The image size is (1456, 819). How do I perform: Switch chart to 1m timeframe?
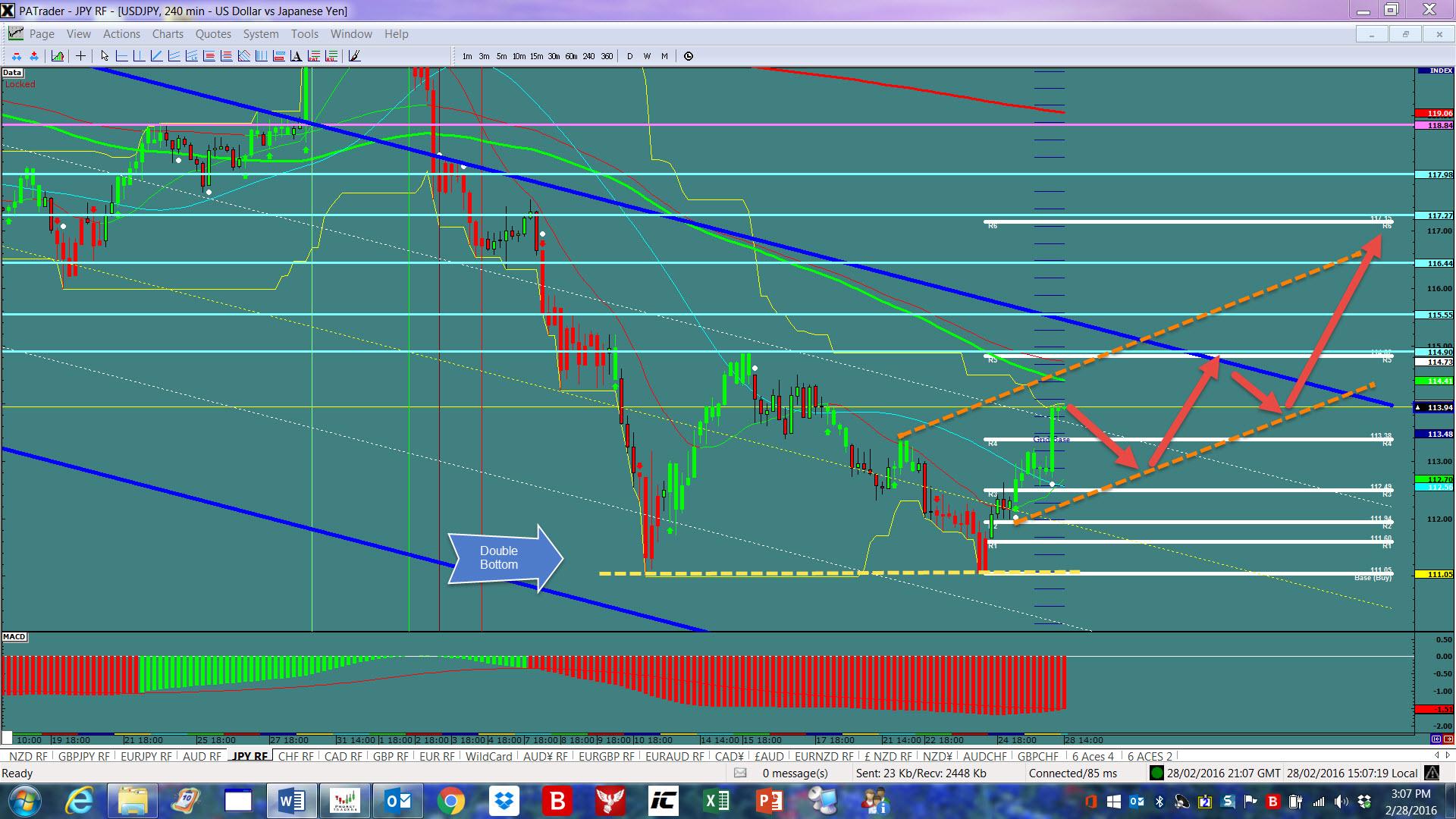point(467,56)
